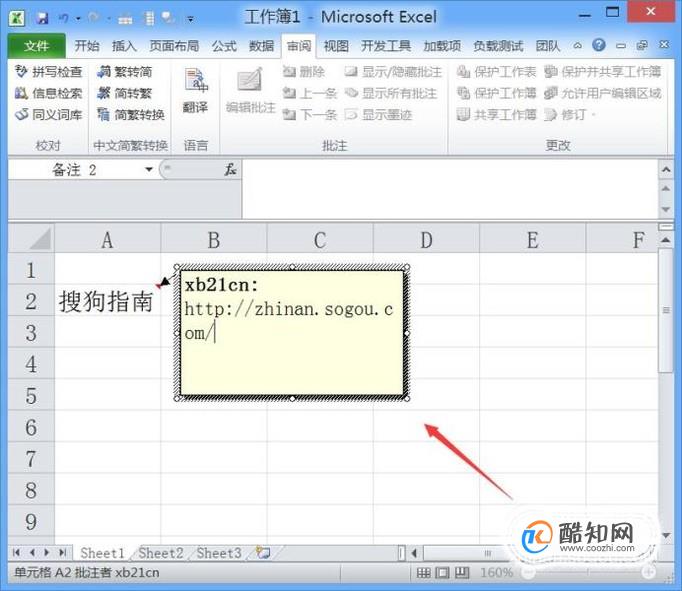The height and width of the screenshot is (591, 682).
Task: Click cell A2 containing 搜狗指南
Action: [x=107, y=301]
